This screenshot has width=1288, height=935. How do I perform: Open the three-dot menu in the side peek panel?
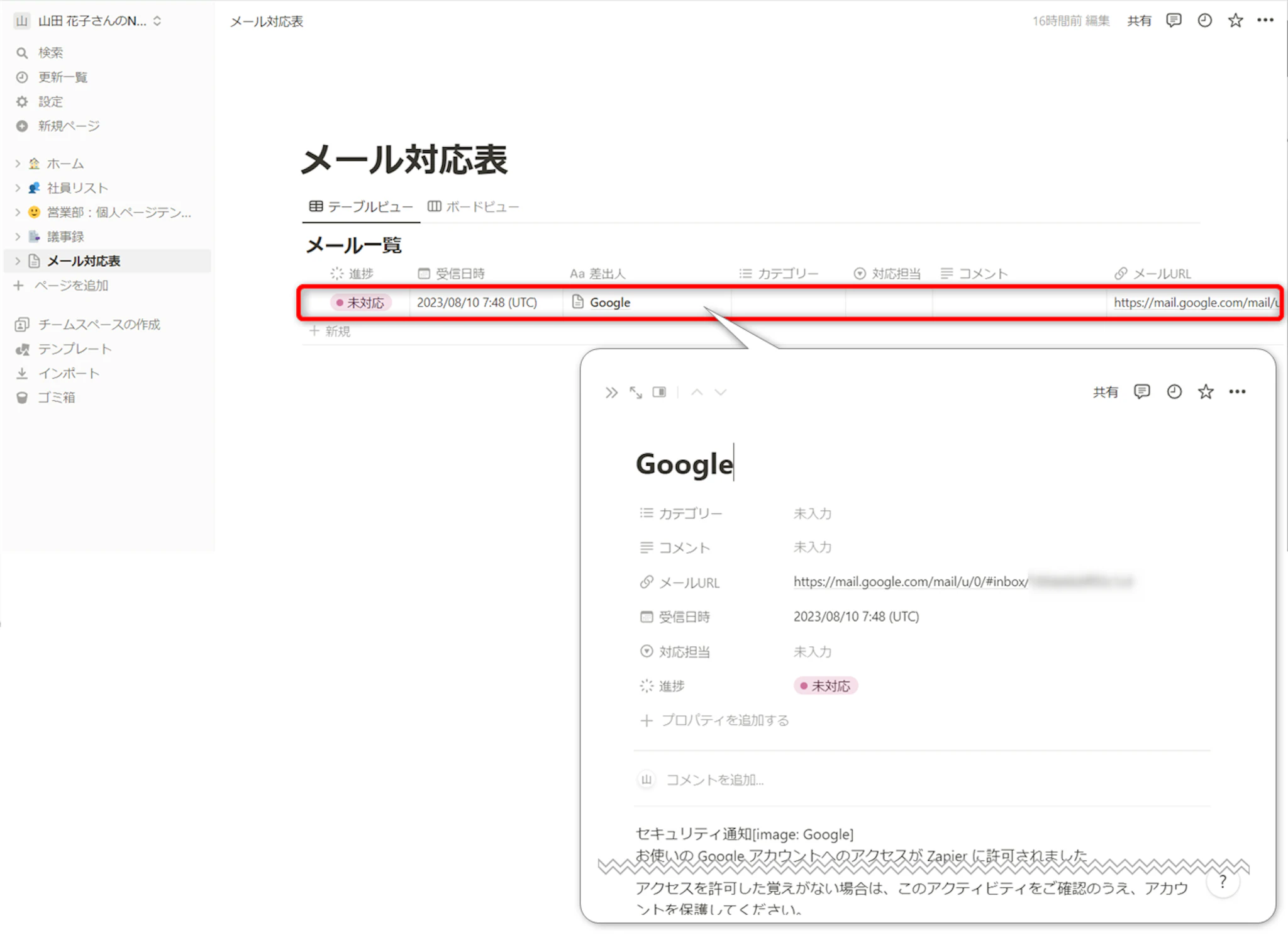1237,392
